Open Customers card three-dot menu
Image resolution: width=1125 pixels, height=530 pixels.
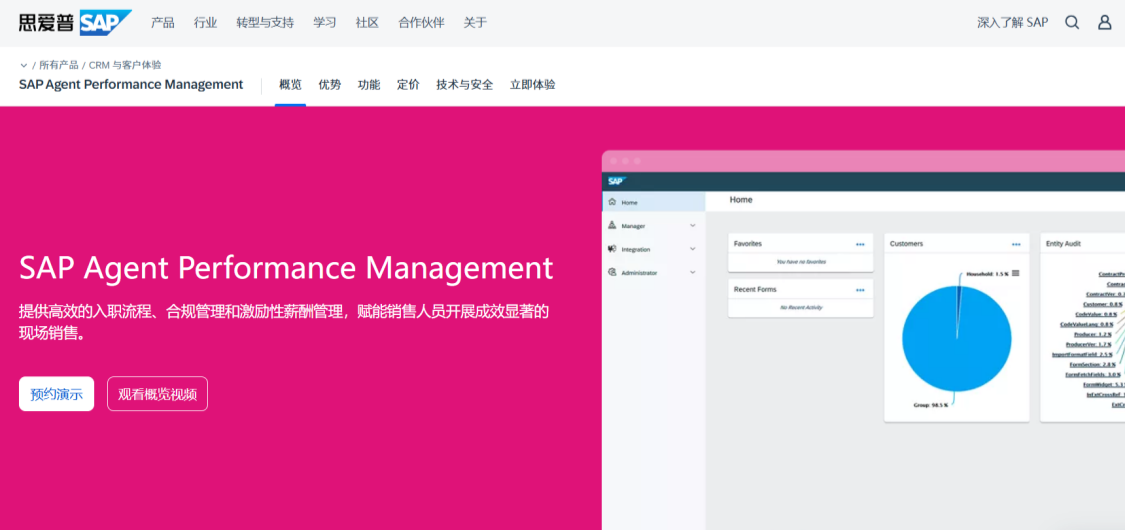[x=1016, y=245]
